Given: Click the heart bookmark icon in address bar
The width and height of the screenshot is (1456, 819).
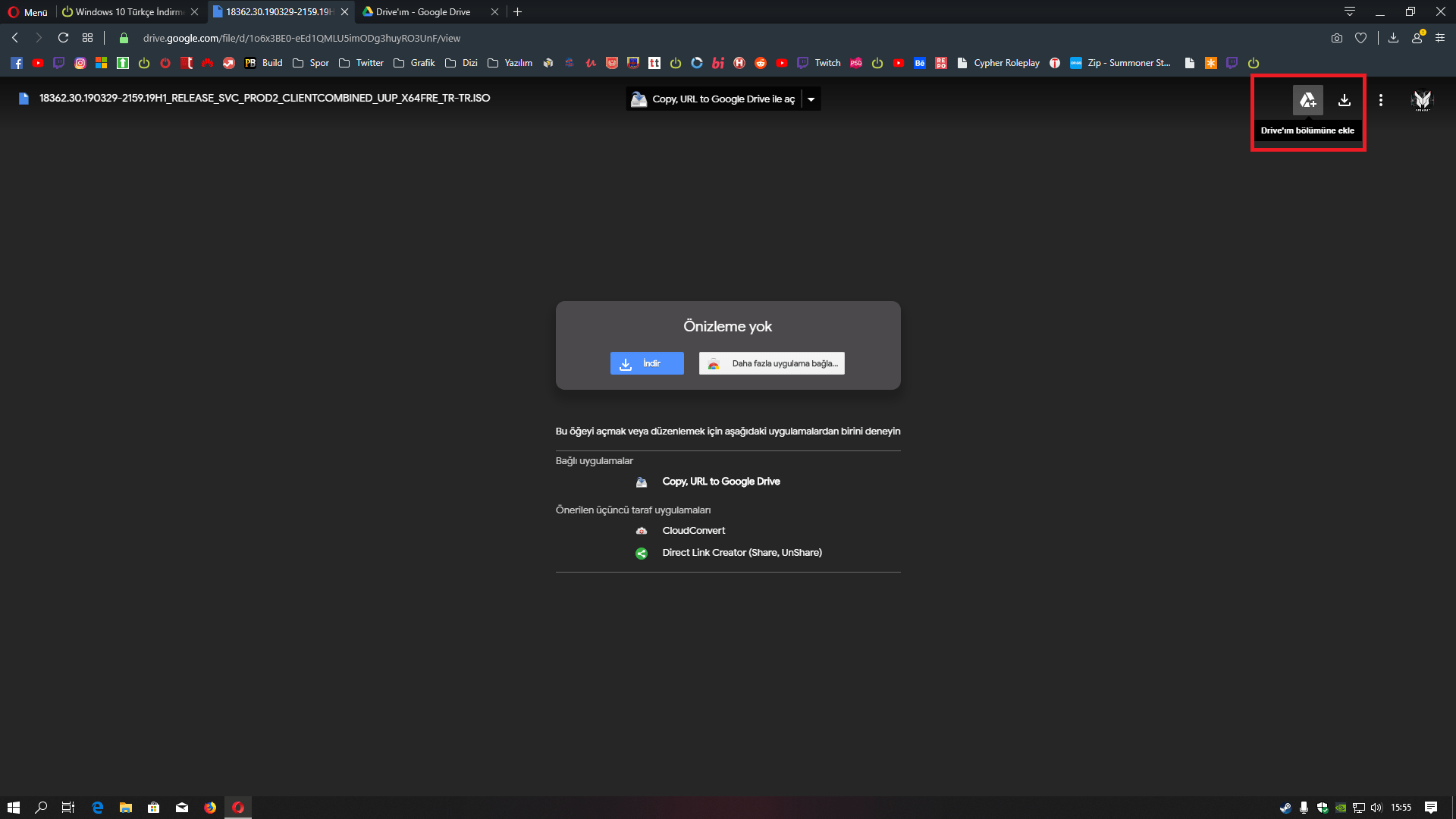Looking at the screenshot, I should coord(1361,38).
